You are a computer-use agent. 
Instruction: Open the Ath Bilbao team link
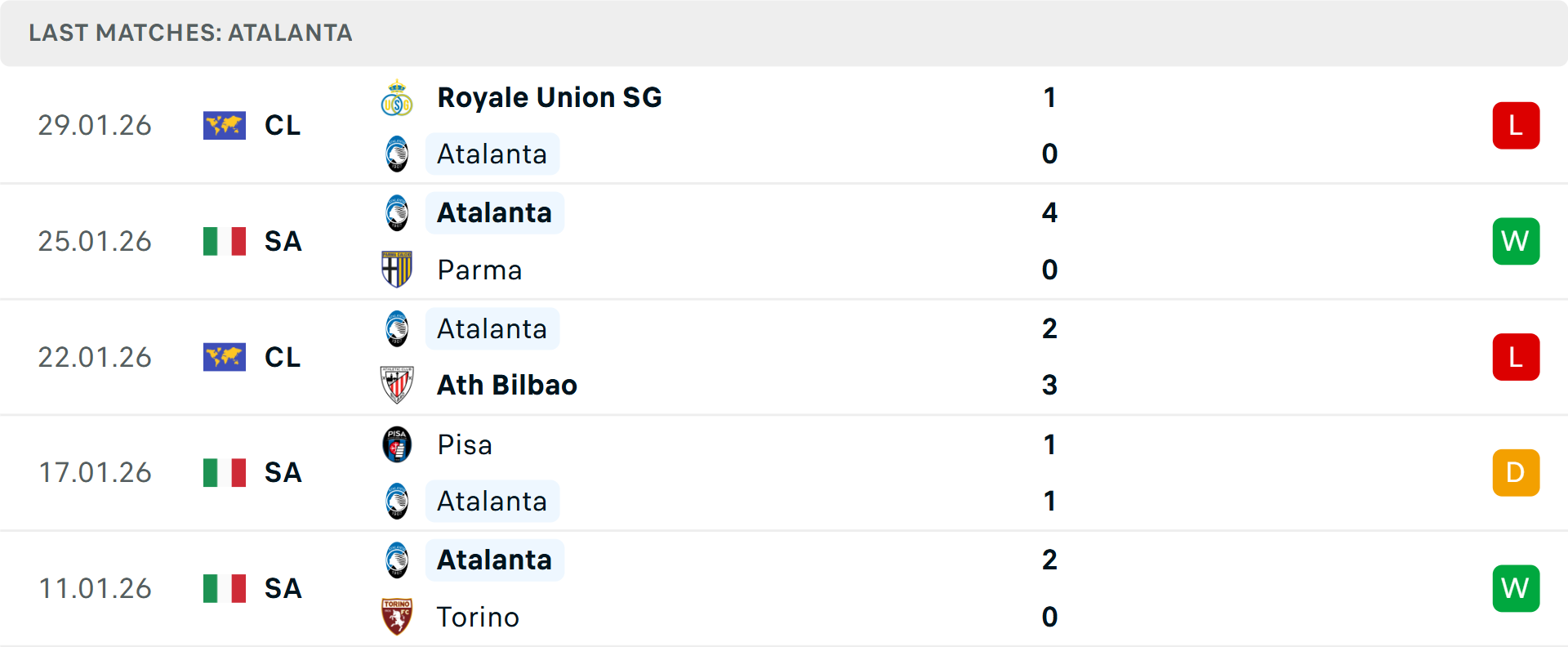[507, 385]
